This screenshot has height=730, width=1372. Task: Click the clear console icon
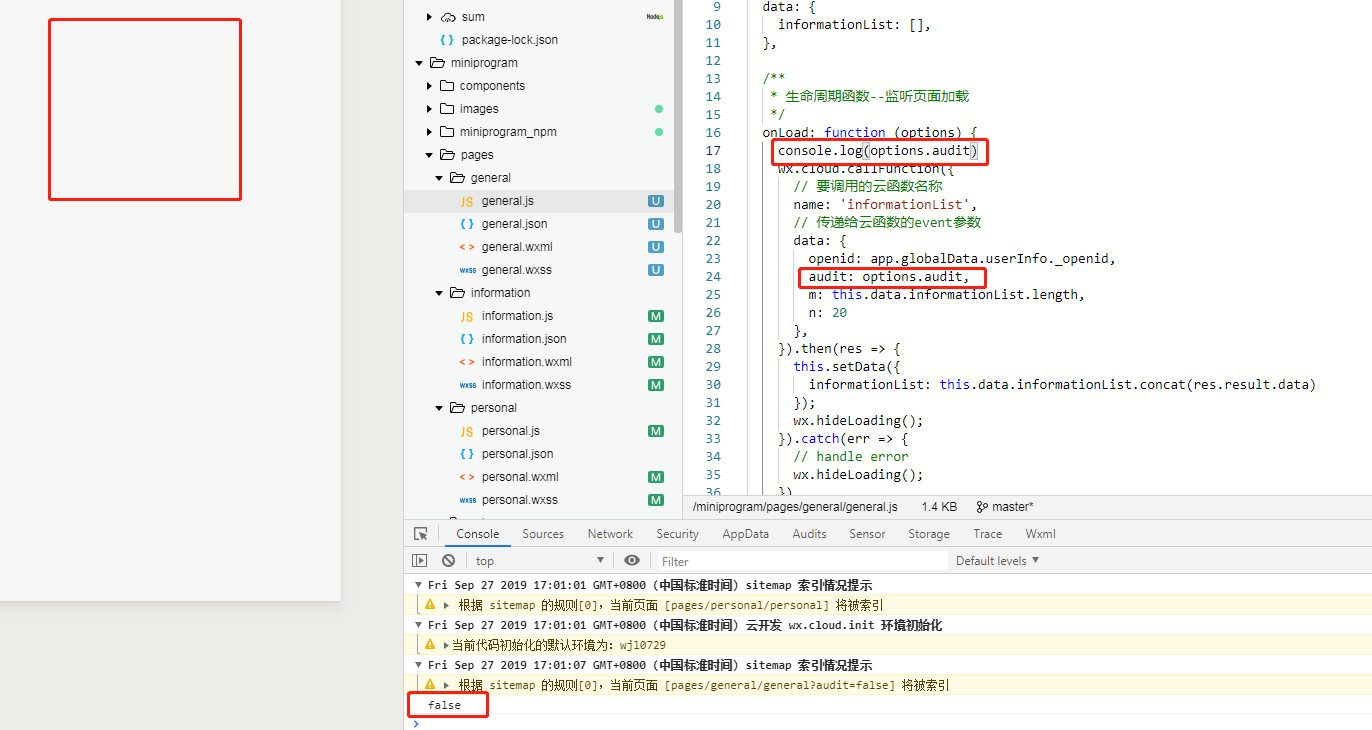coord(449,561)
